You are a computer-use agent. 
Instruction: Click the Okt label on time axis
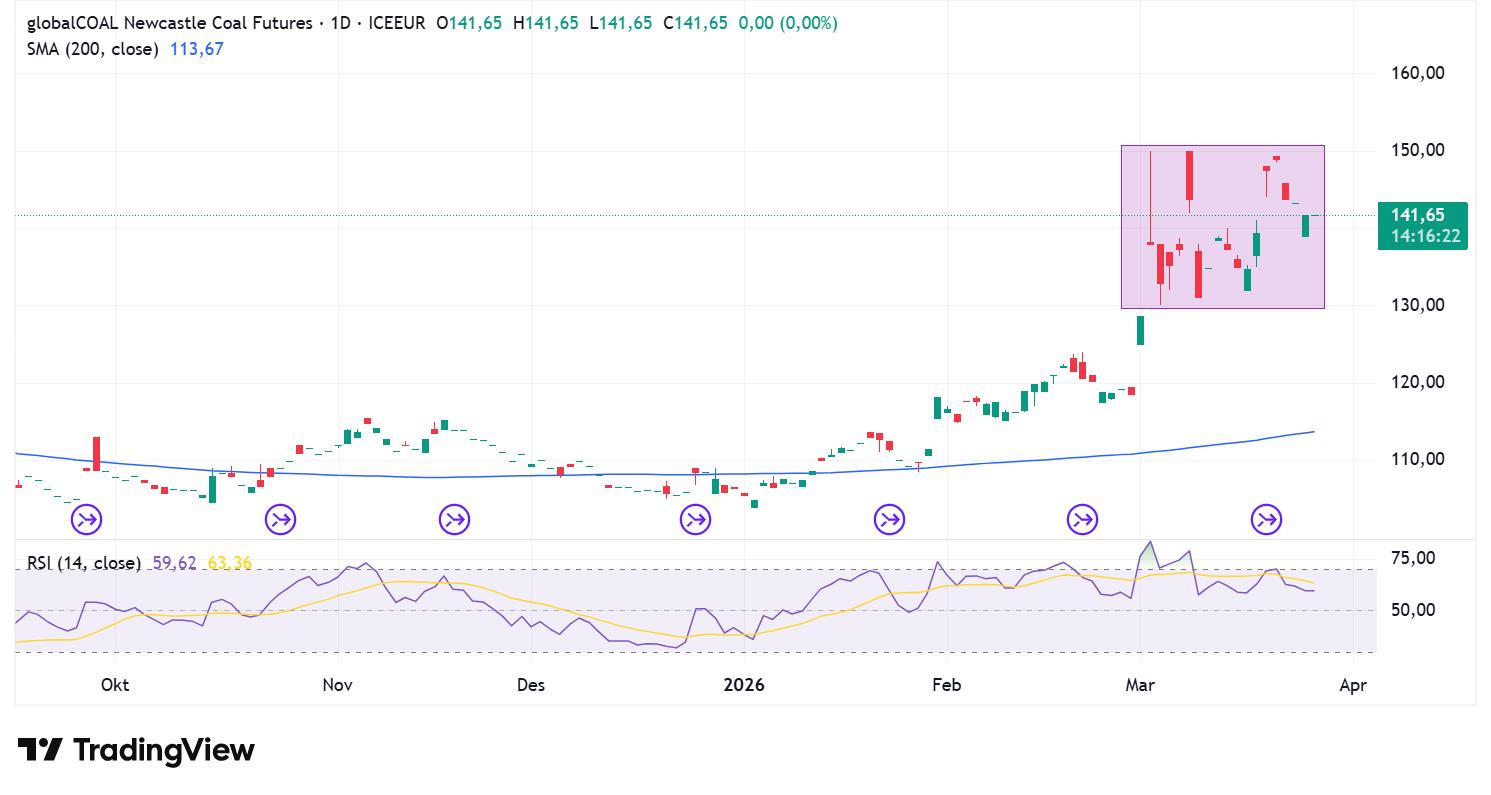click(x=116, y=685)
